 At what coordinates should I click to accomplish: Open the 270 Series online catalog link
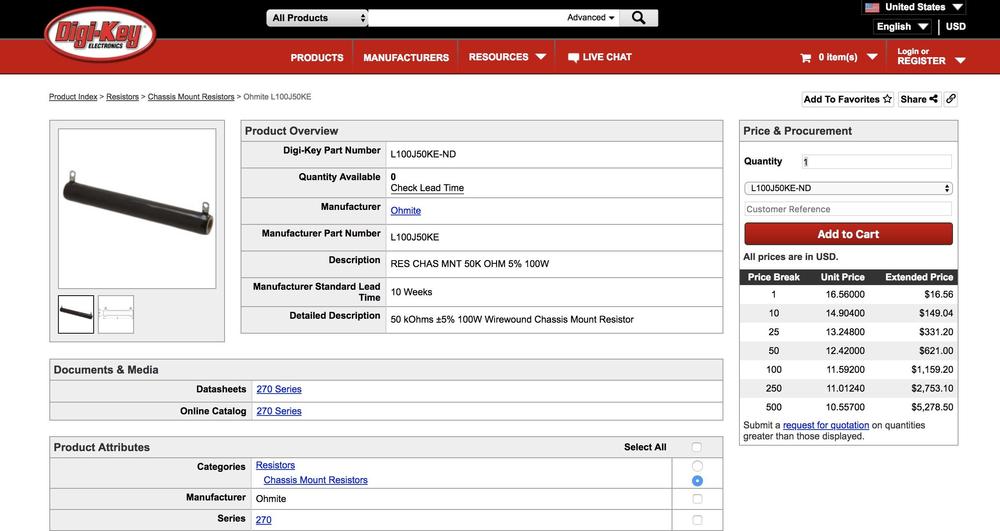coord(279,411)
